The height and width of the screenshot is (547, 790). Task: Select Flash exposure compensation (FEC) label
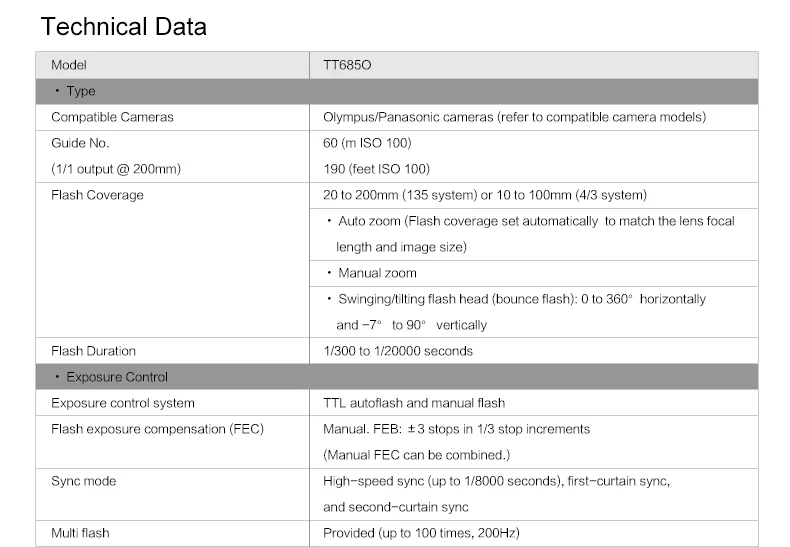click(x=157, y=429)
